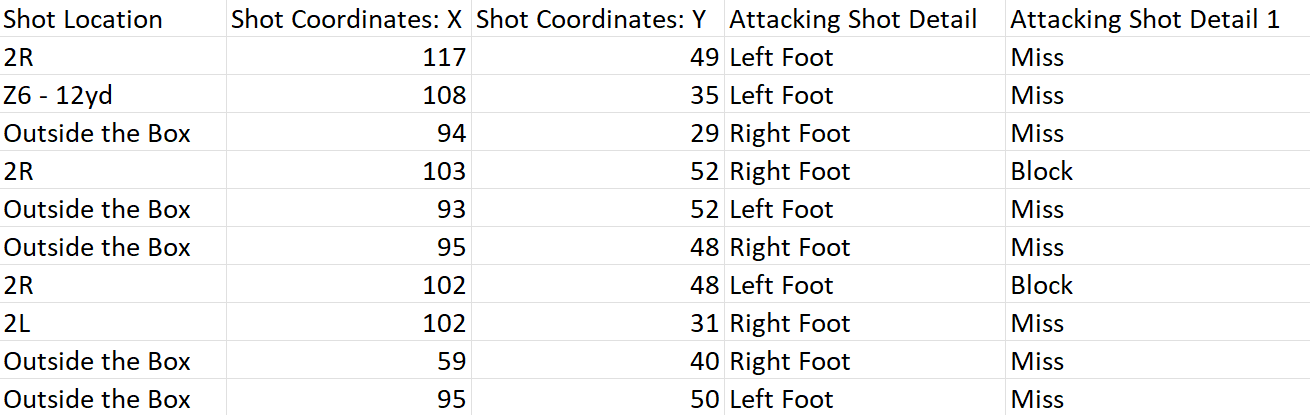Select the cell with Y value 49
Screen dimensions: 1310x415
coord(598,57)
